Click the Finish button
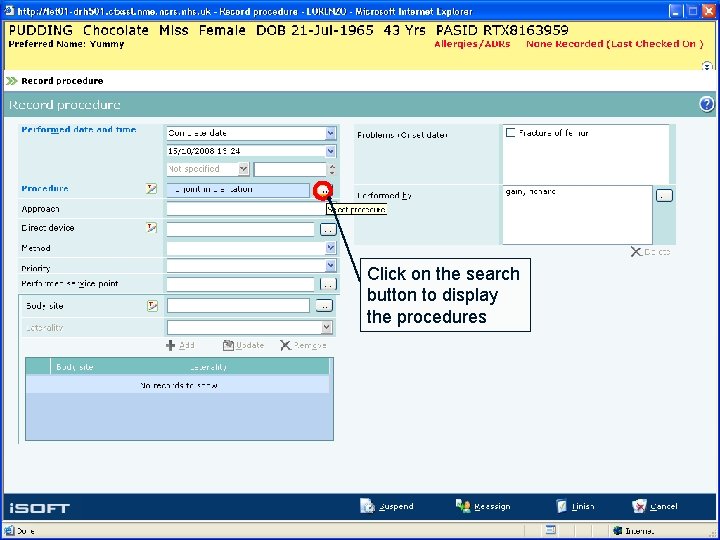 [575, 506]
